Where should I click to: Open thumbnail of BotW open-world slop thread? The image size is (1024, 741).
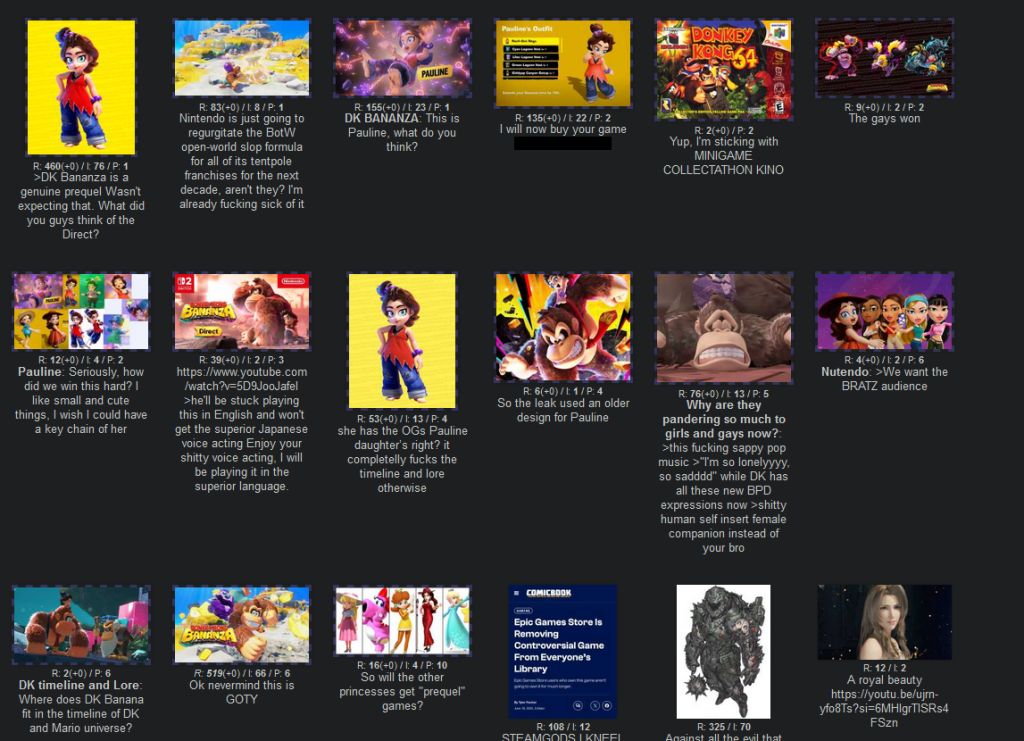pos(242,58)
